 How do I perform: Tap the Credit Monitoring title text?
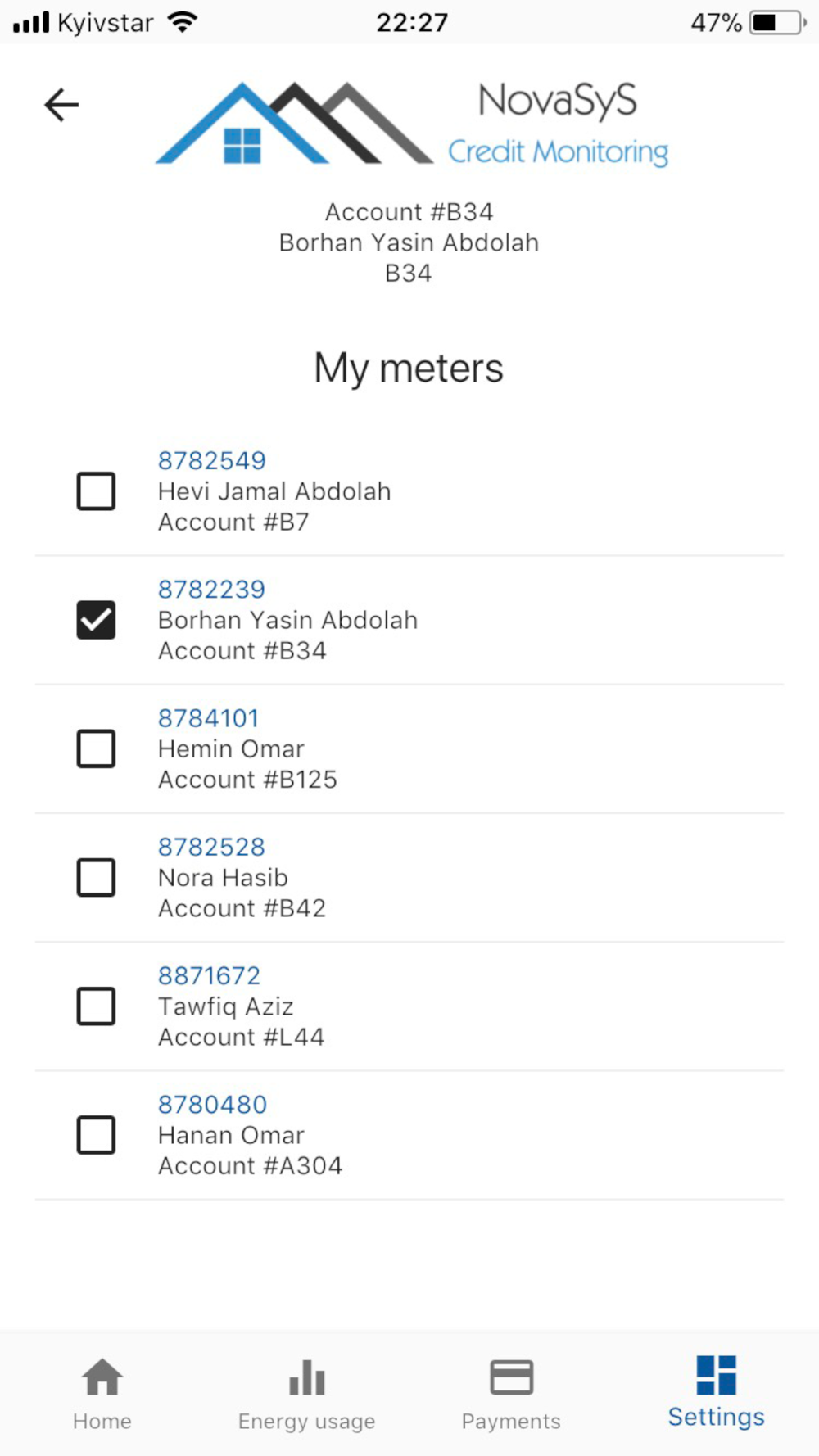(558, 152)
